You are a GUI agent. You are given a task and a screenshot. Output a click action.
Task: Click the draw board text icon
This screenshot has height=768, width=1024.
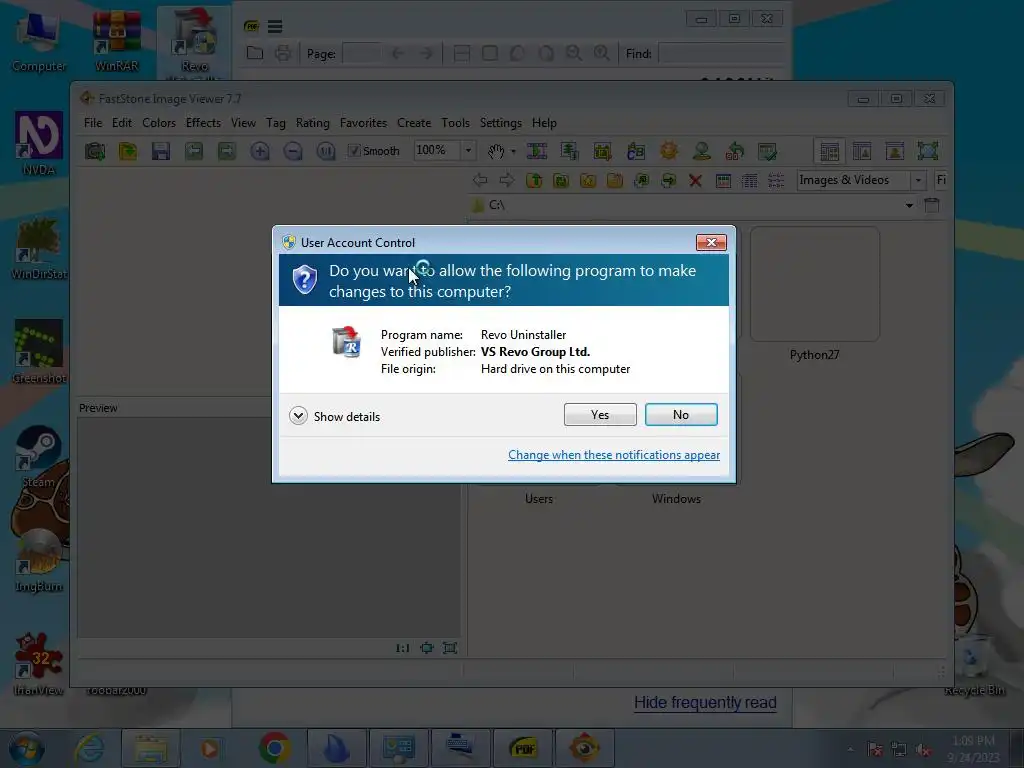click(x=635, y=152)
